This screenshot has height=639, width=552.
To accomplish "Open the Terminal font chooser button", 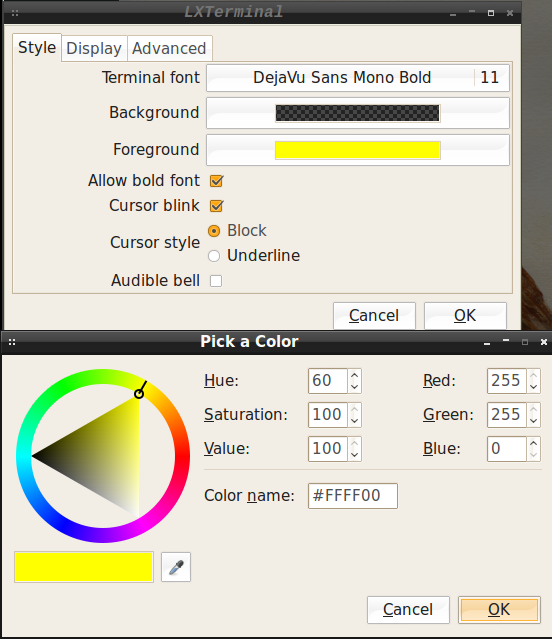I will tap(358, 78).
